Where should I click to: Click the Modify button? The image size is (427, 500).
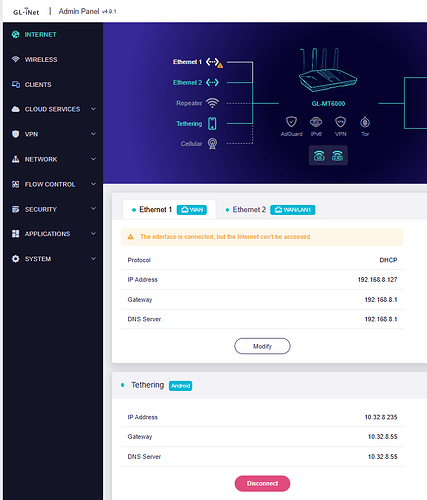pyautogui.click(x=262, y=346)
